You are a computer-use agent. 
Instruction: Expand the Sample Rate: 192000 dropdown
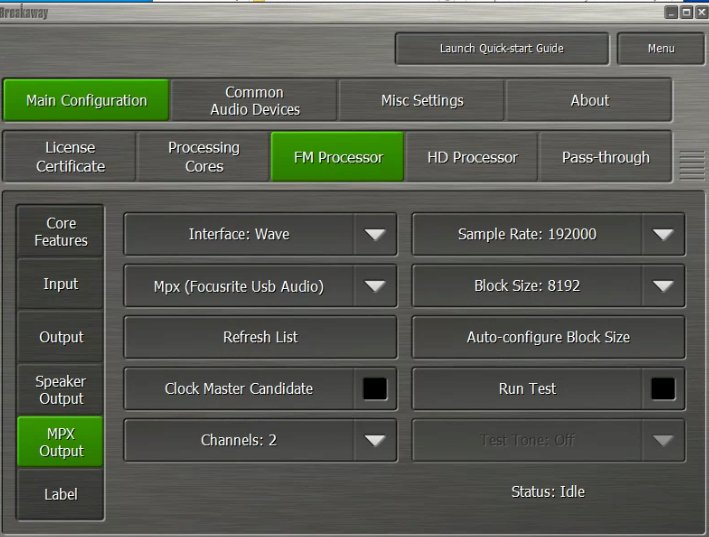click(662, 235)
